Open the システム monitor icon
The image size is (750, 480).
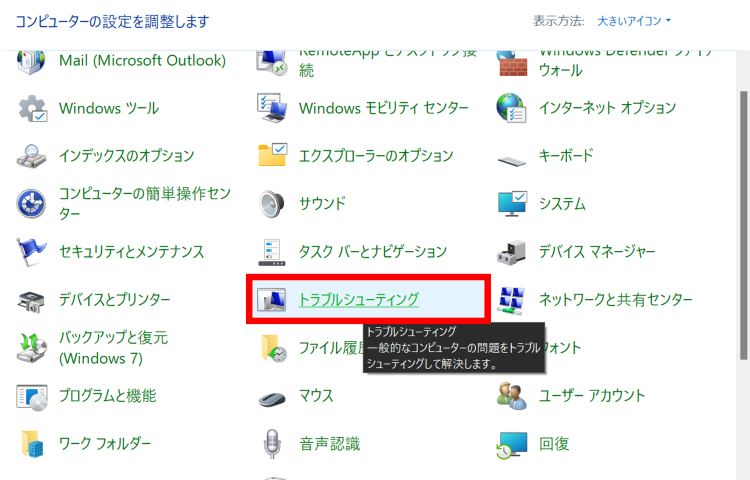coord(512,204)
